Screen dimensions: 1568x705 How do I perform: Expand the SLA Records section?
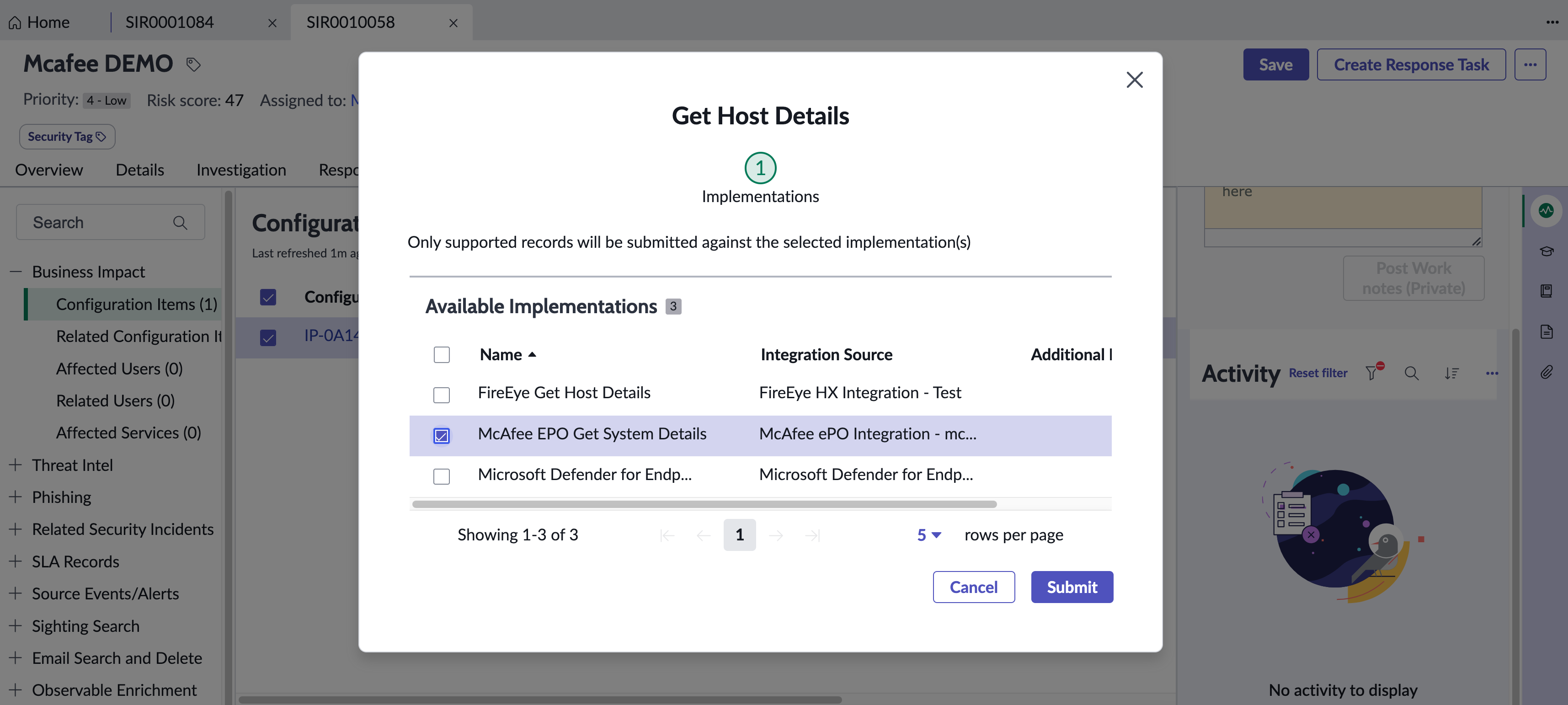click(16, 561)
